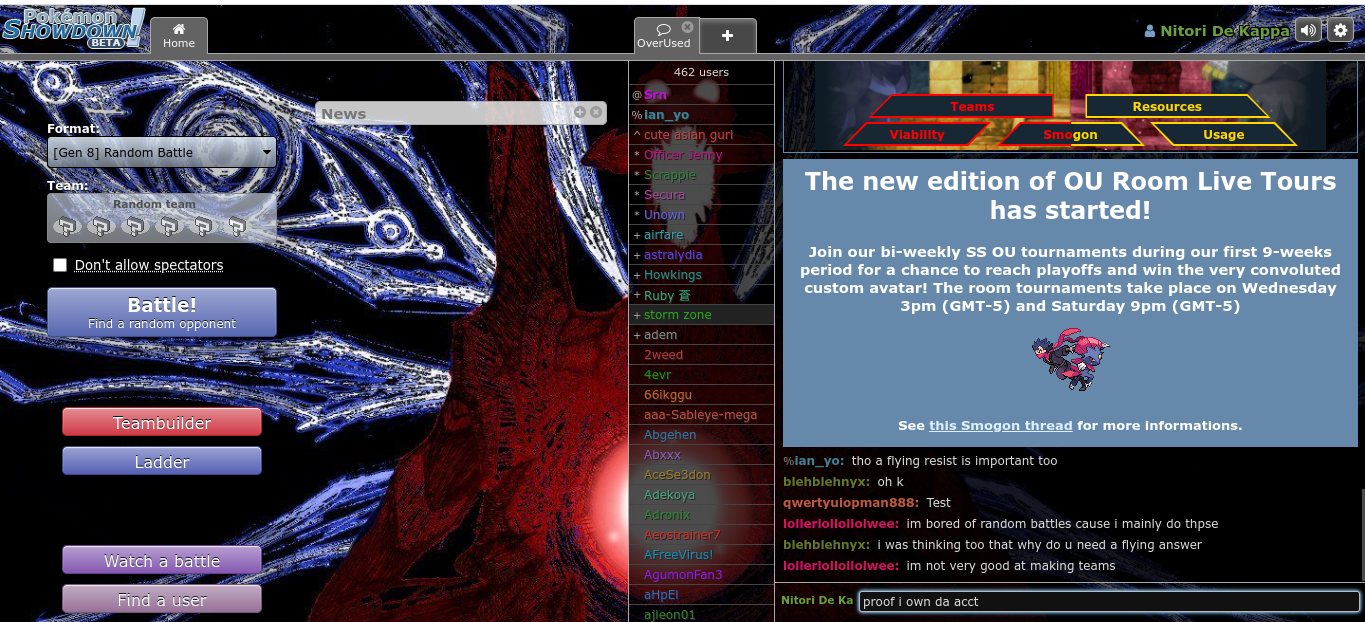Toggle the sound volume icon
Image resolution: width=1365 pixels, height=622 pixels.
(x=1307, y=30)
